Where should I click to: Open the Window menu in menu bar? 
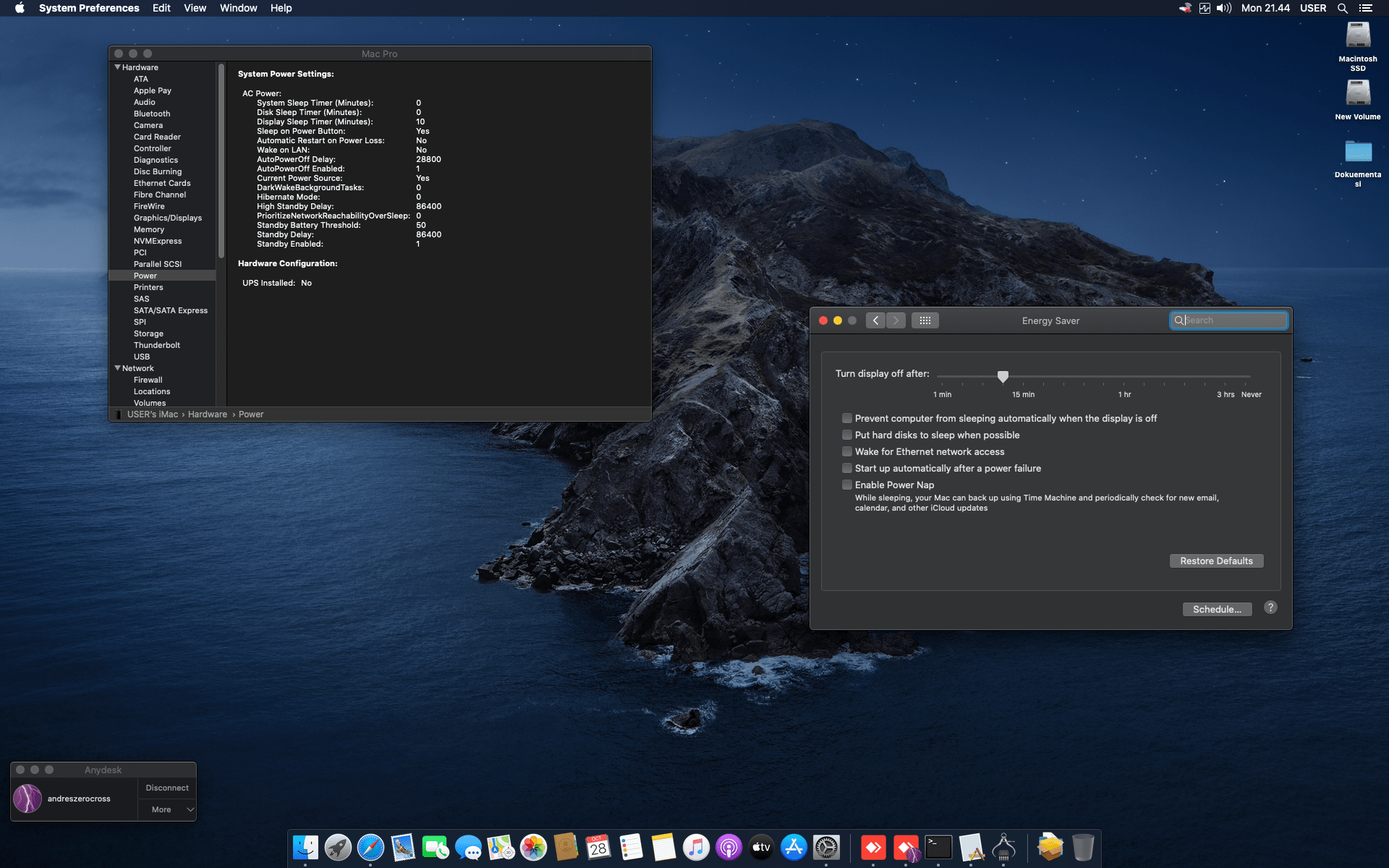pyautogui.click(x=238, y=8)
